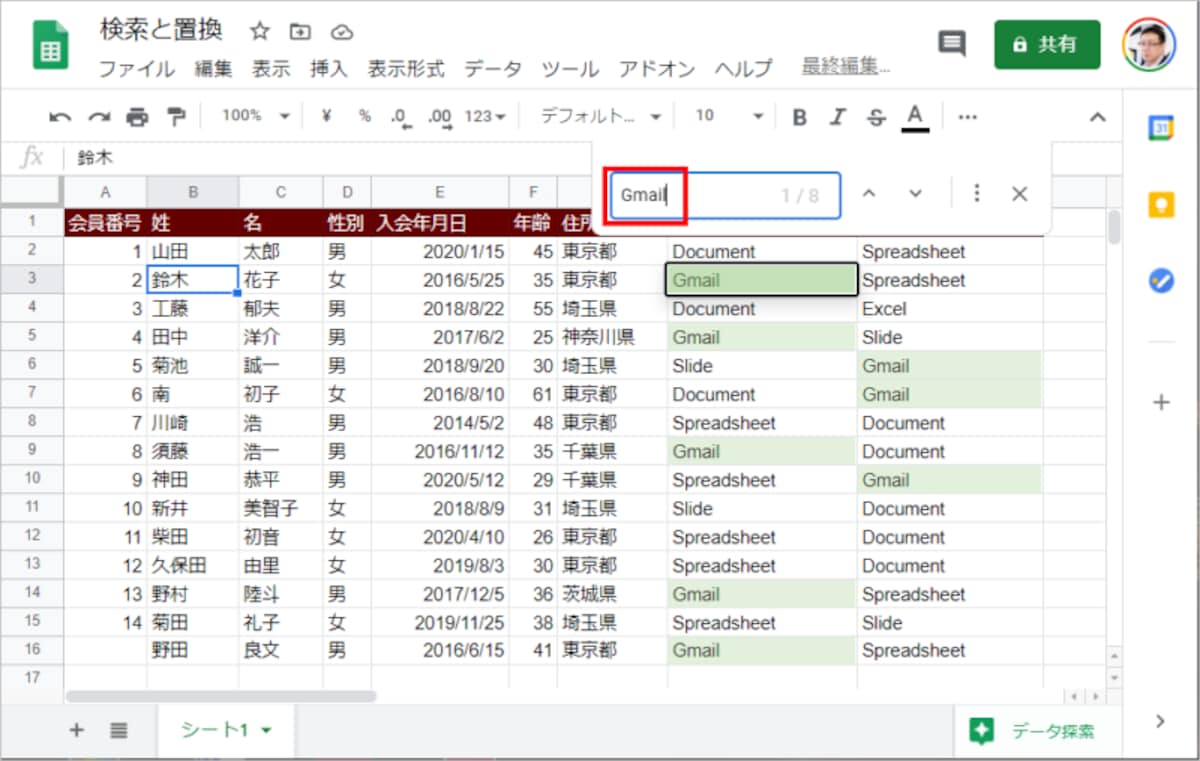Viewport: 1200px width, 761px height.
Task: Select column A header
Action: (105, 192)
